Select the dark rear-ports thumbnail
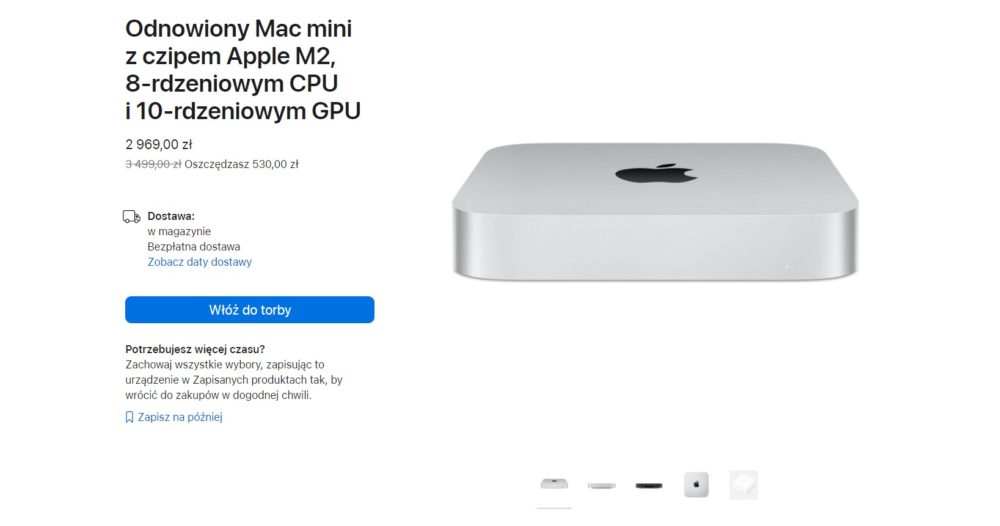Viewport: 1000px width, 526px height. click(649, 486)
